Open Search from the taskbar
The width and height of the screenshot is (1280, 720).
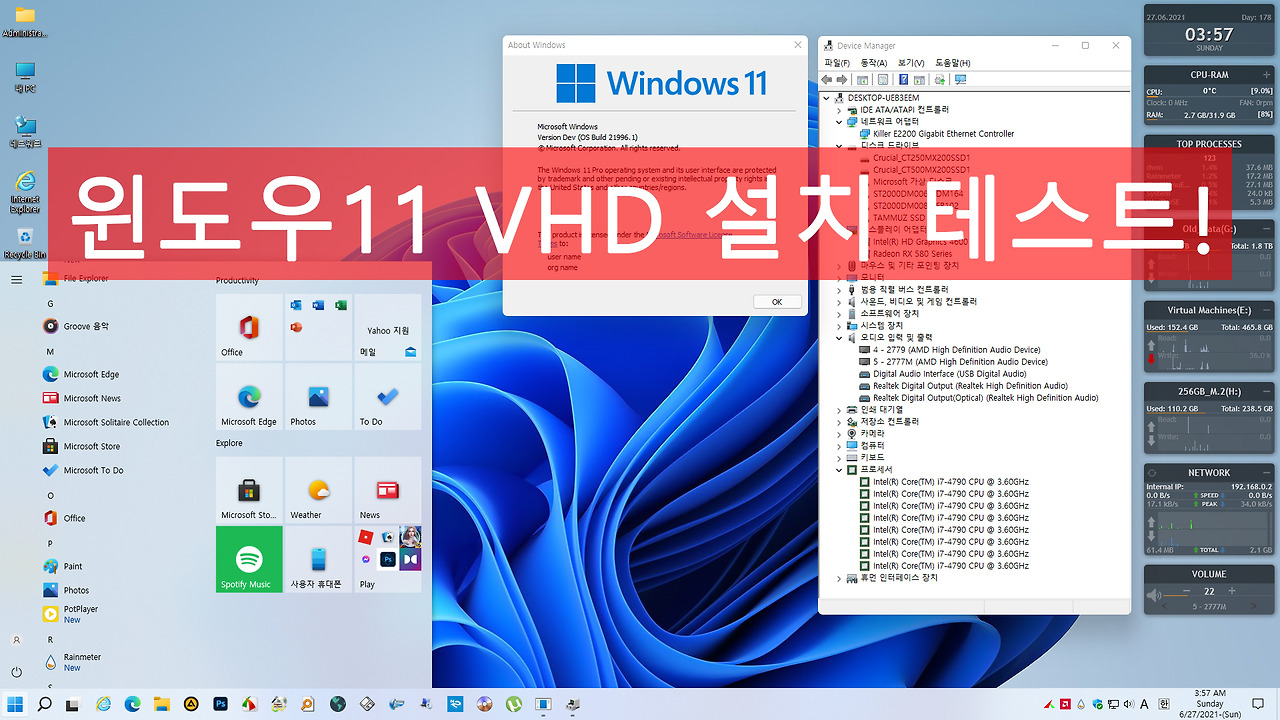pyautogui.click(x=44, y=704)
